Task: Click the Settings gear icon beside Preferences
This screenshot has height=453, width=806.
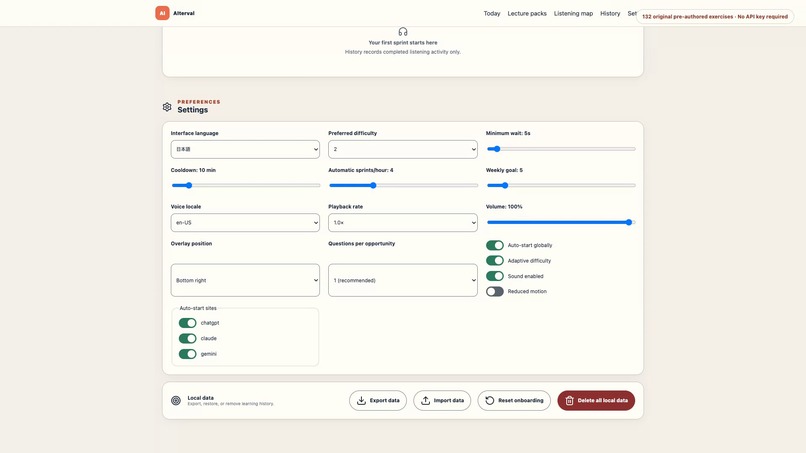Action: pyautogui.click(x=167, y=107)
